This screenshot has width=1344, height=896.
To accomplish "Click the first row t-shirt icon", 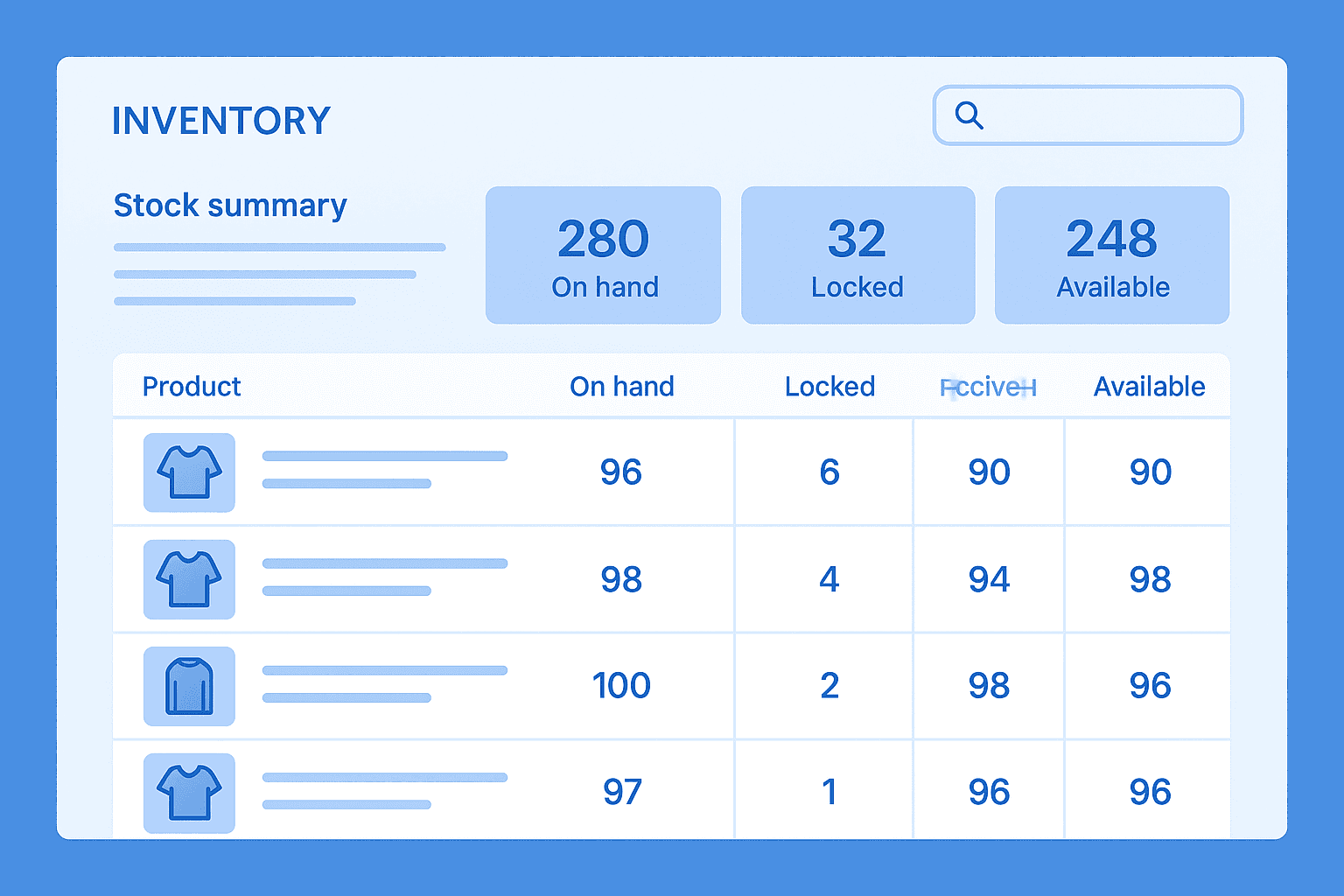I will tap(189, 472).
